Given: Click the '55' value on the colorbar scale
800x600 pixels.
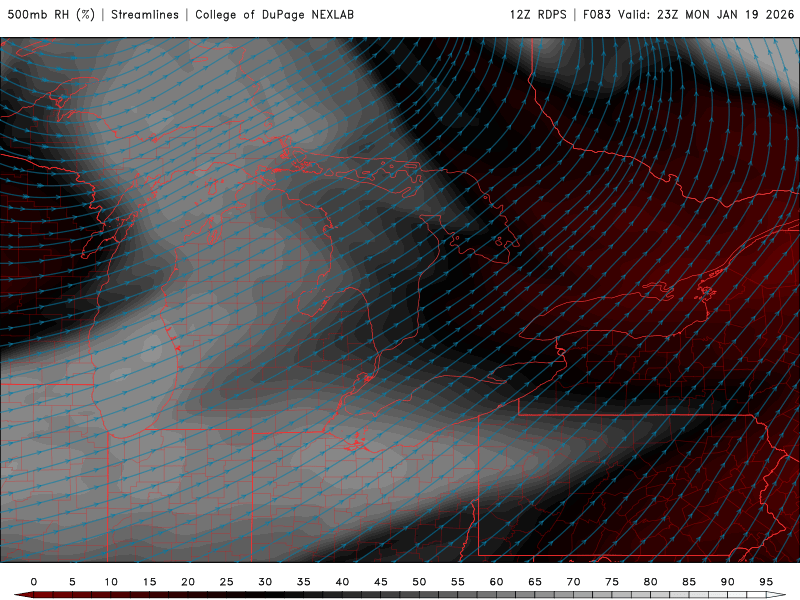Looking at the screenshot, I should [x=458, y=582].
